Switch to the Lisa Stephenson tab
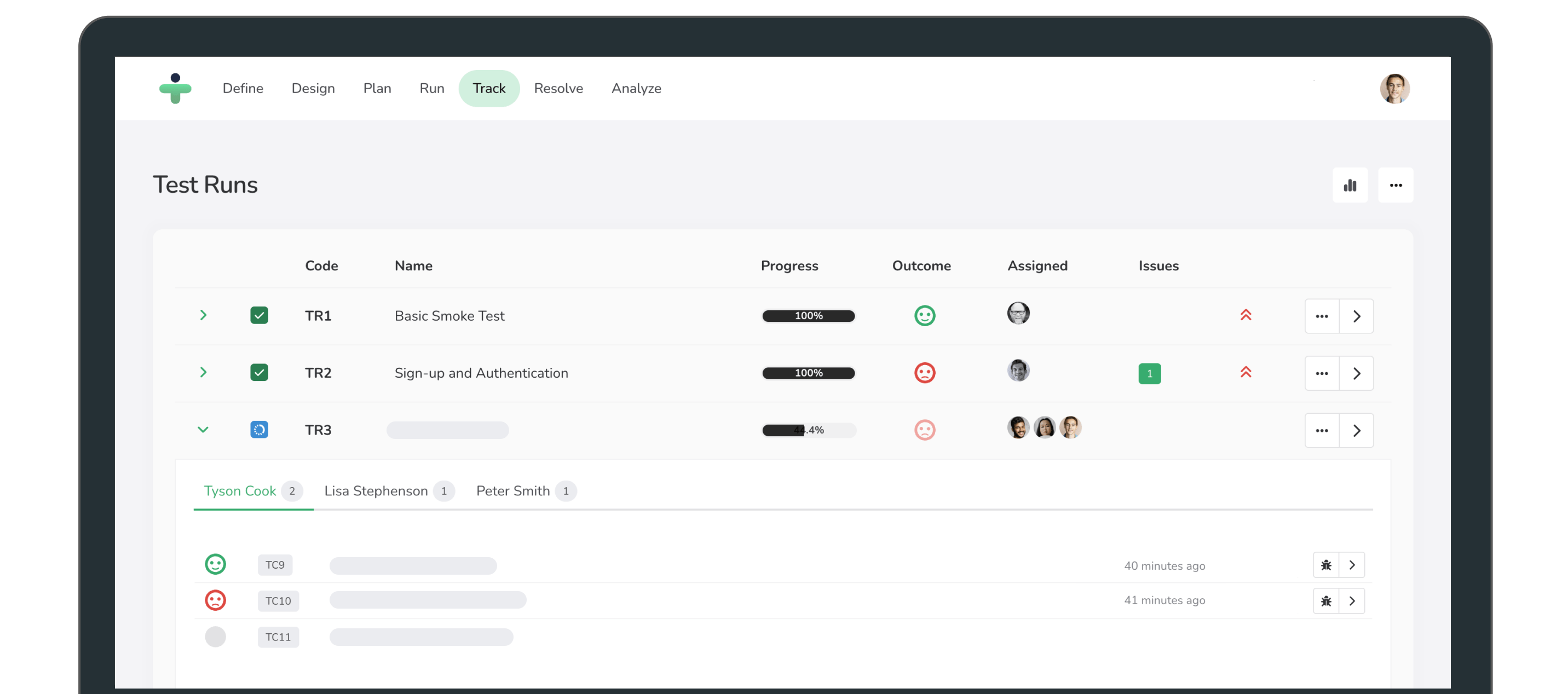The width and height of the screenshot is (1568, 694). pos(376,490)
